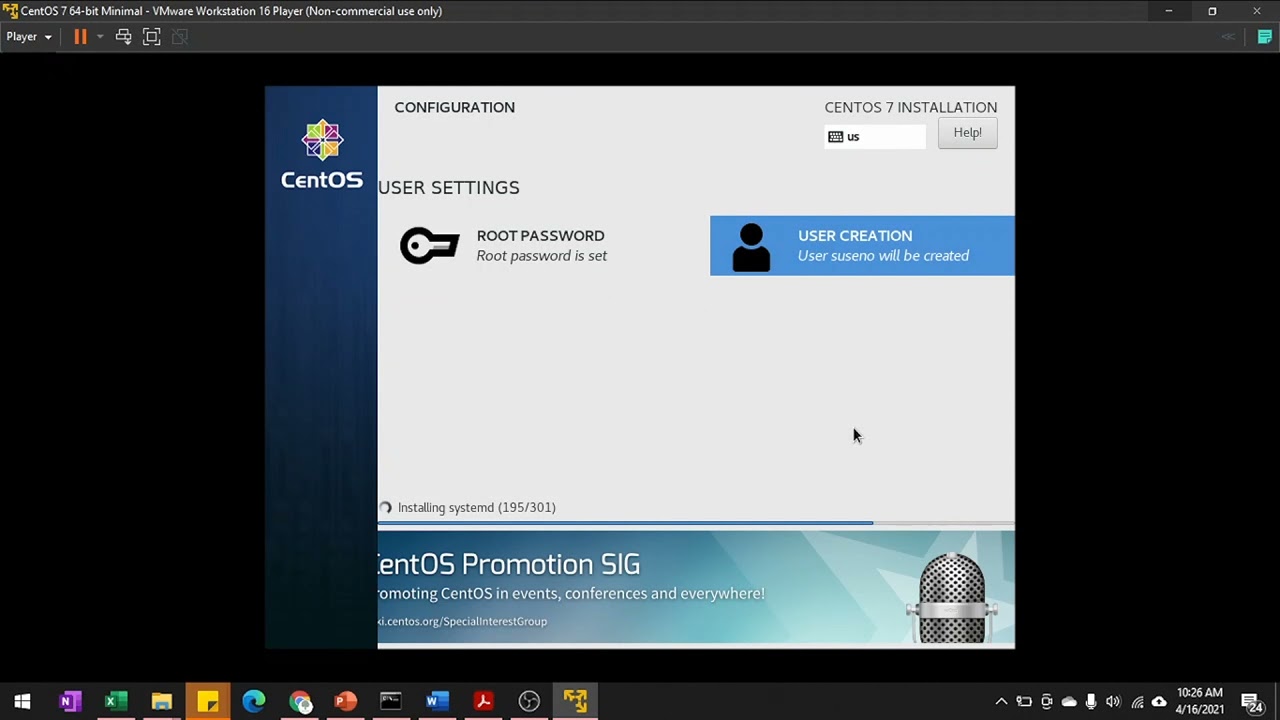Click the battery status tray icon
The width and height of the screenshot is (1280, 720).
[1024, 701]
